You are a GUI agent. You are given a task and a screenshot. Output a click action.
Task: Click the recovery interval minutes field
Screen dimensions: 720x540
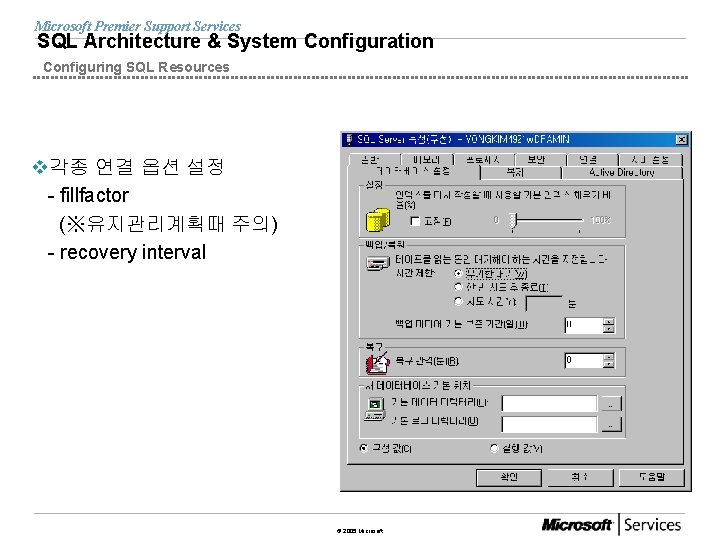tap(583, 360)
